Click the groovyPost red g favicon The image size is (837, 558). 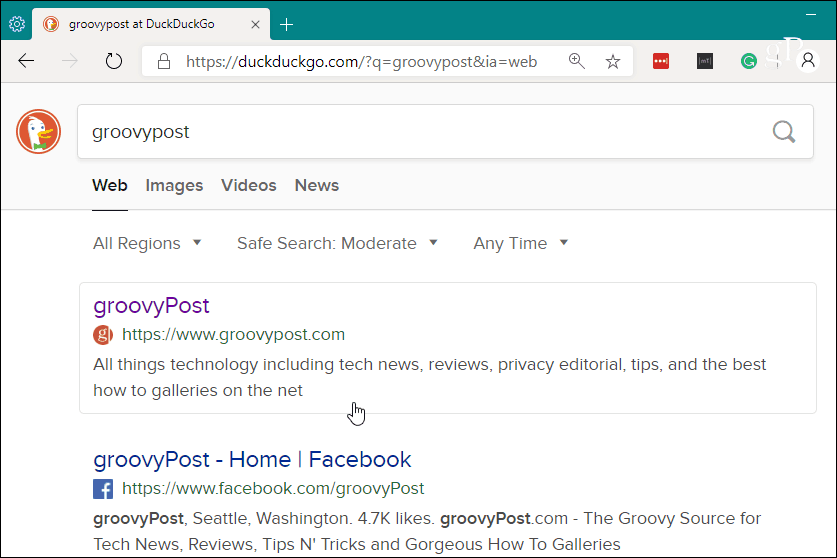(103, 335)
